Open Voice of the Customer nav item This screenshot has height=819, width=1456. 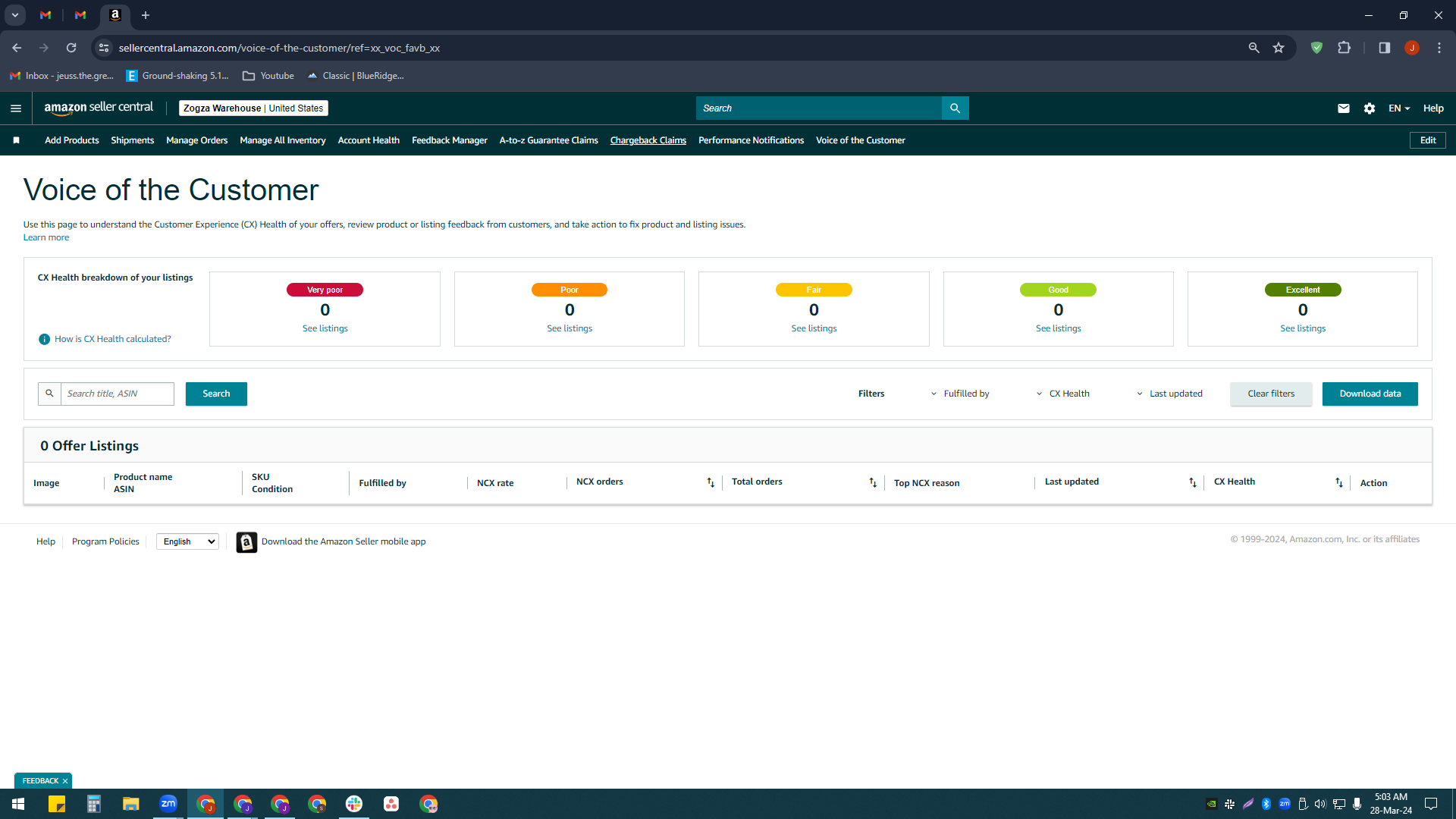861,140
